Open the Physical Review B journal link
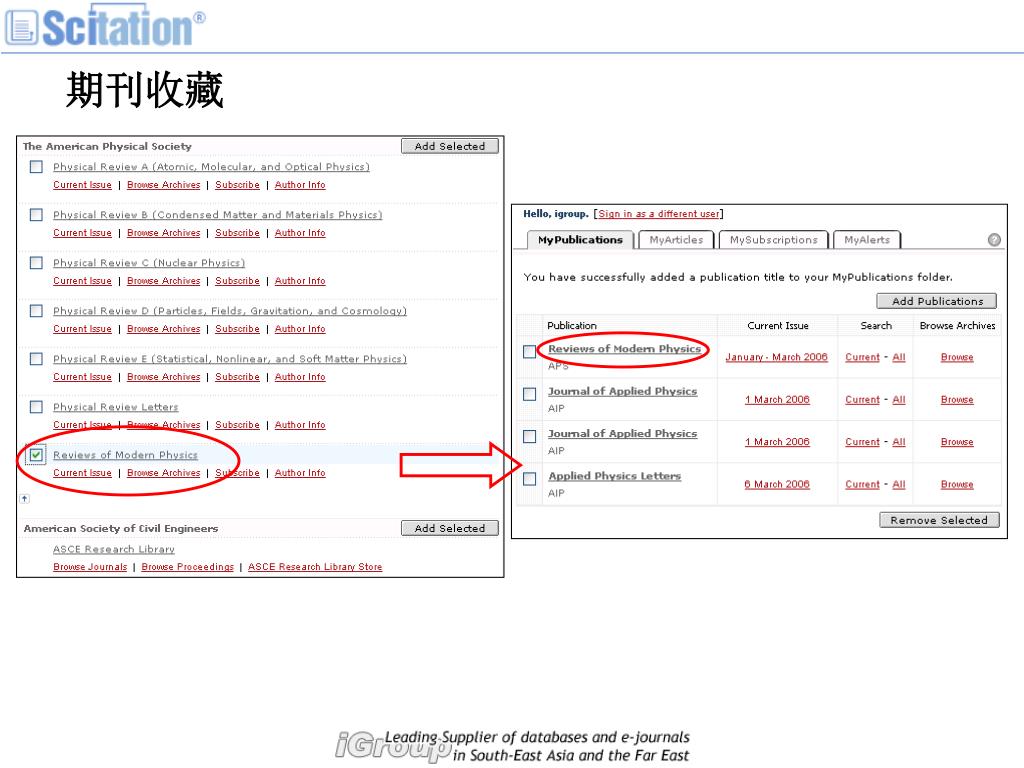The height and width of the screenshot is (768, 1024). pyautogui.click(x=217, y=215)
